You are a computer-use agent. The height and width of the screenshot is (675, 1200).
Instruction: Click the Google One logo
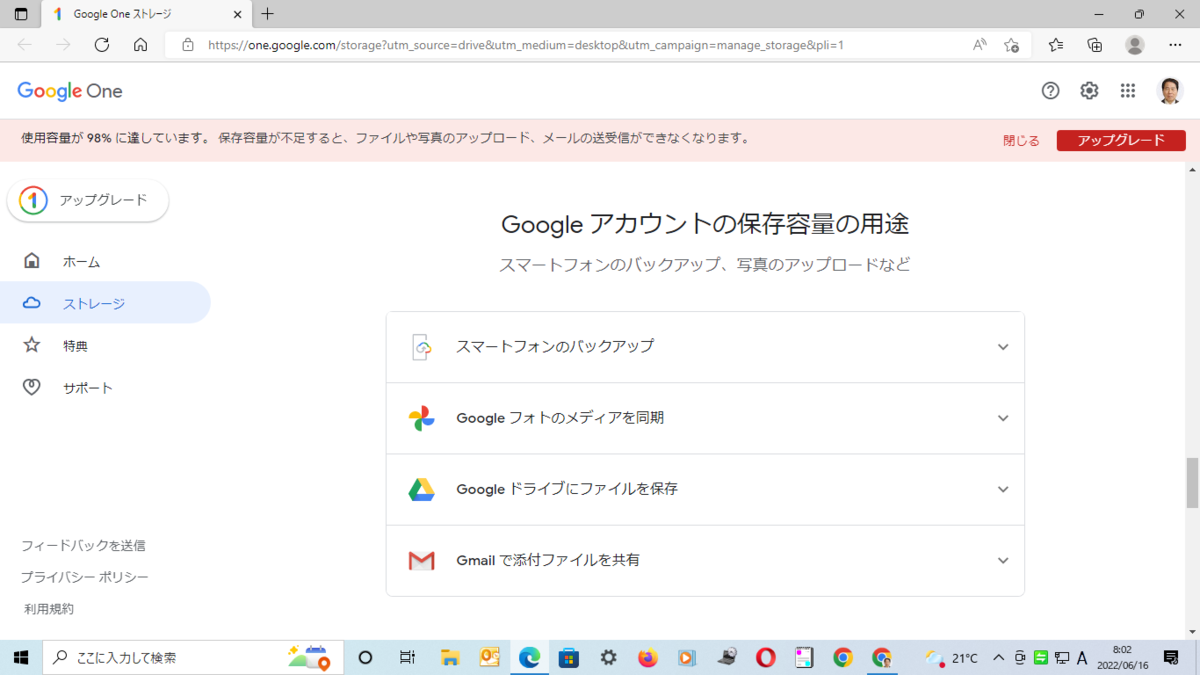[70, 91]
